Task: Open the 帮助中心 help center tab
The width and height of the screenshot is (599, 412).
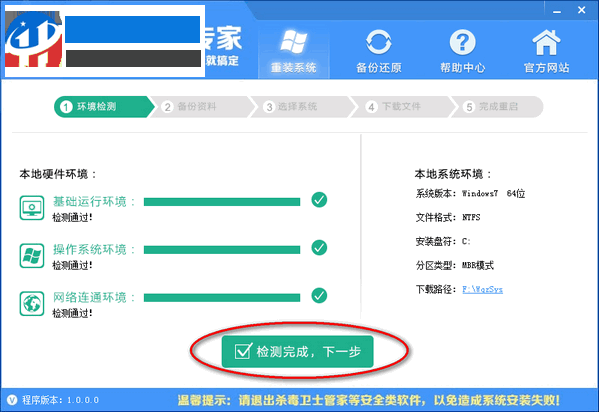Action: pos(463,51)
